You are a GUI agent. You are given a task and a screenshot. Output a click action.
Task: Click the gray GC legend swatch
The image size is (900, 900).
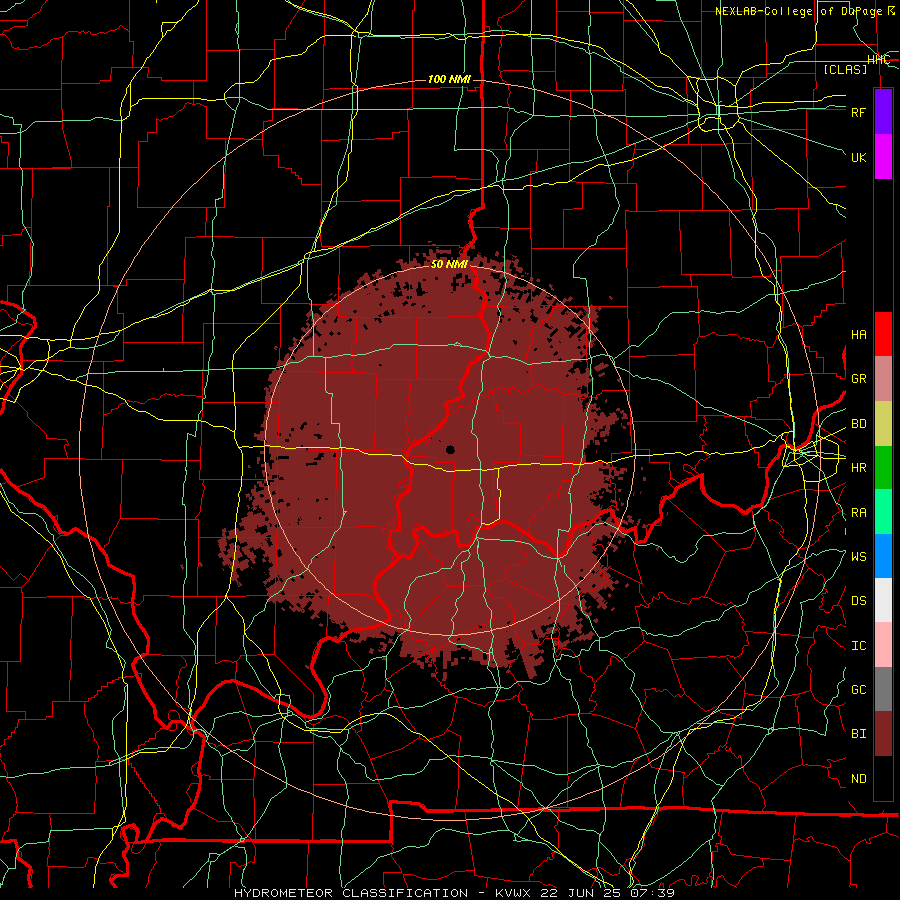883,689
